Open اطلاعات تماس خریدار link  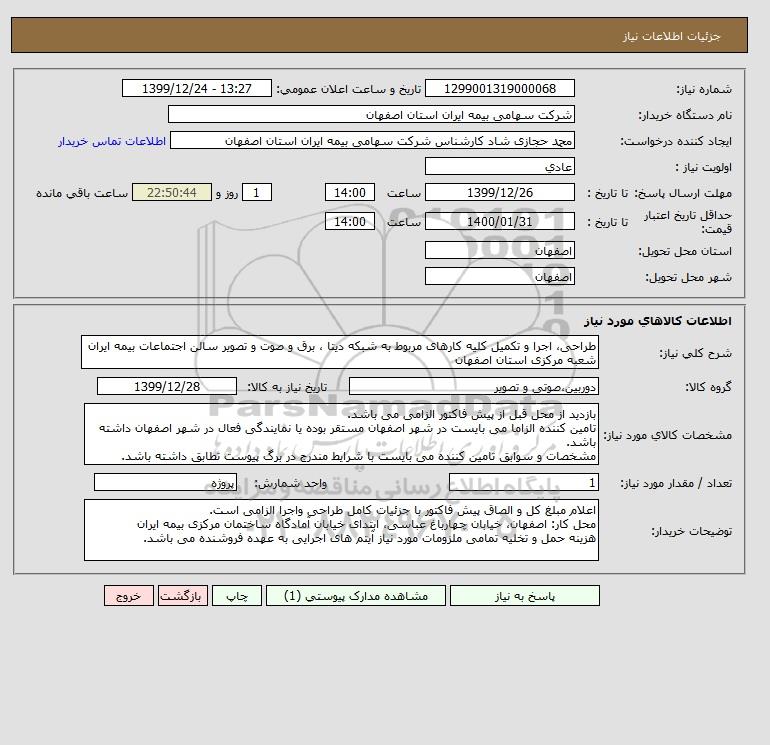point(112,141)
